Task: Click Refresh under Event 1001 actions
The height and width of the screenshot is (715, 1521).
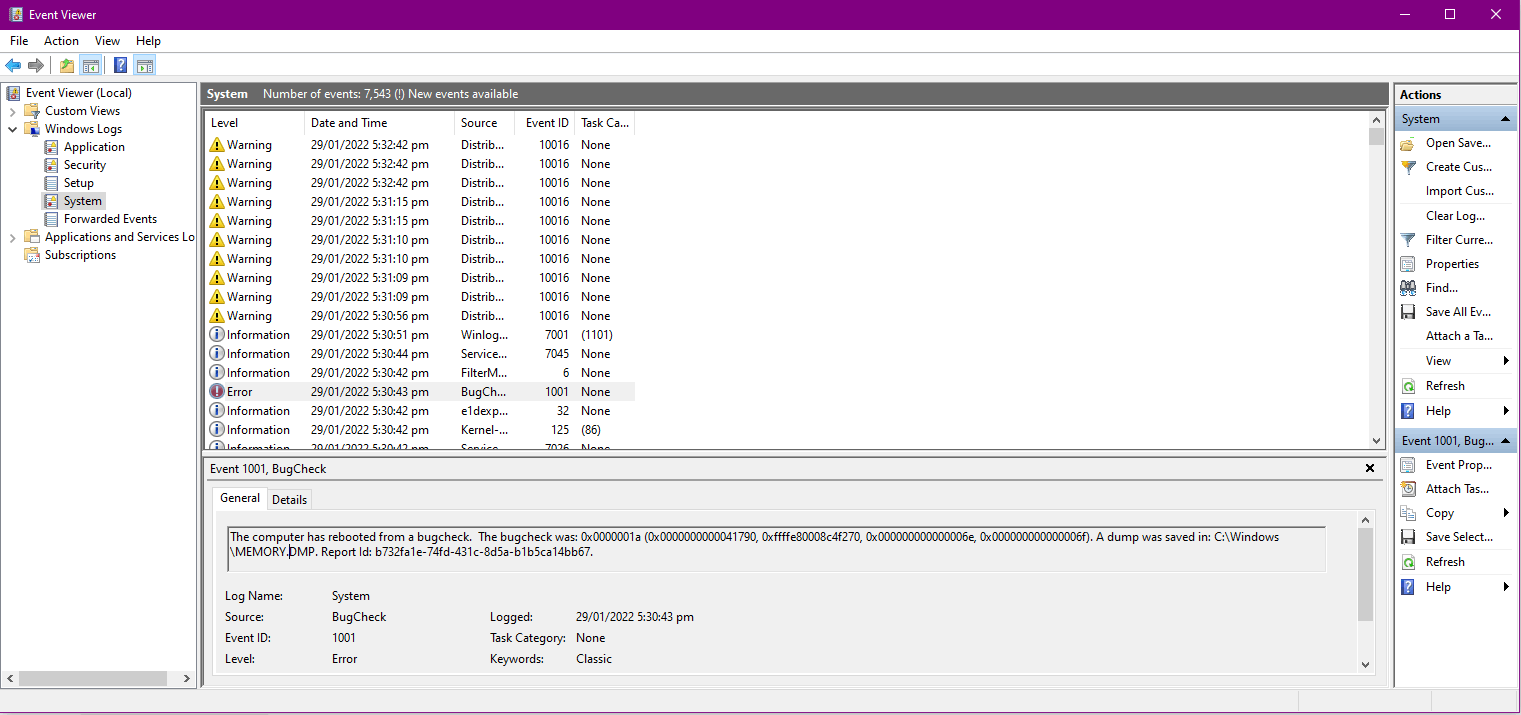Action: pos(1445,562)
